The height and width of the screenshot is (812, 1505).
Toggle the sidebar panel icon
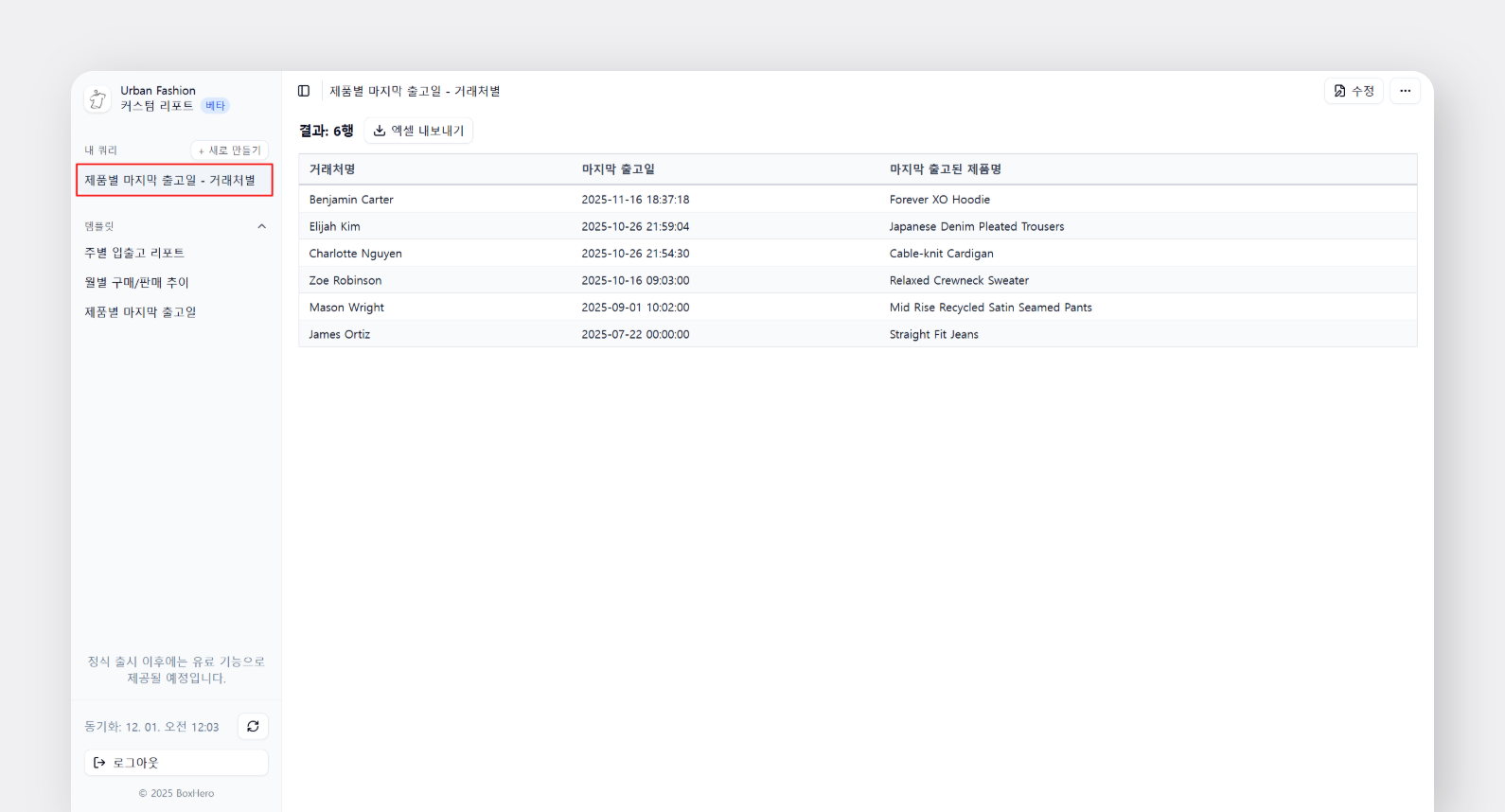click(x=304, y=91)
